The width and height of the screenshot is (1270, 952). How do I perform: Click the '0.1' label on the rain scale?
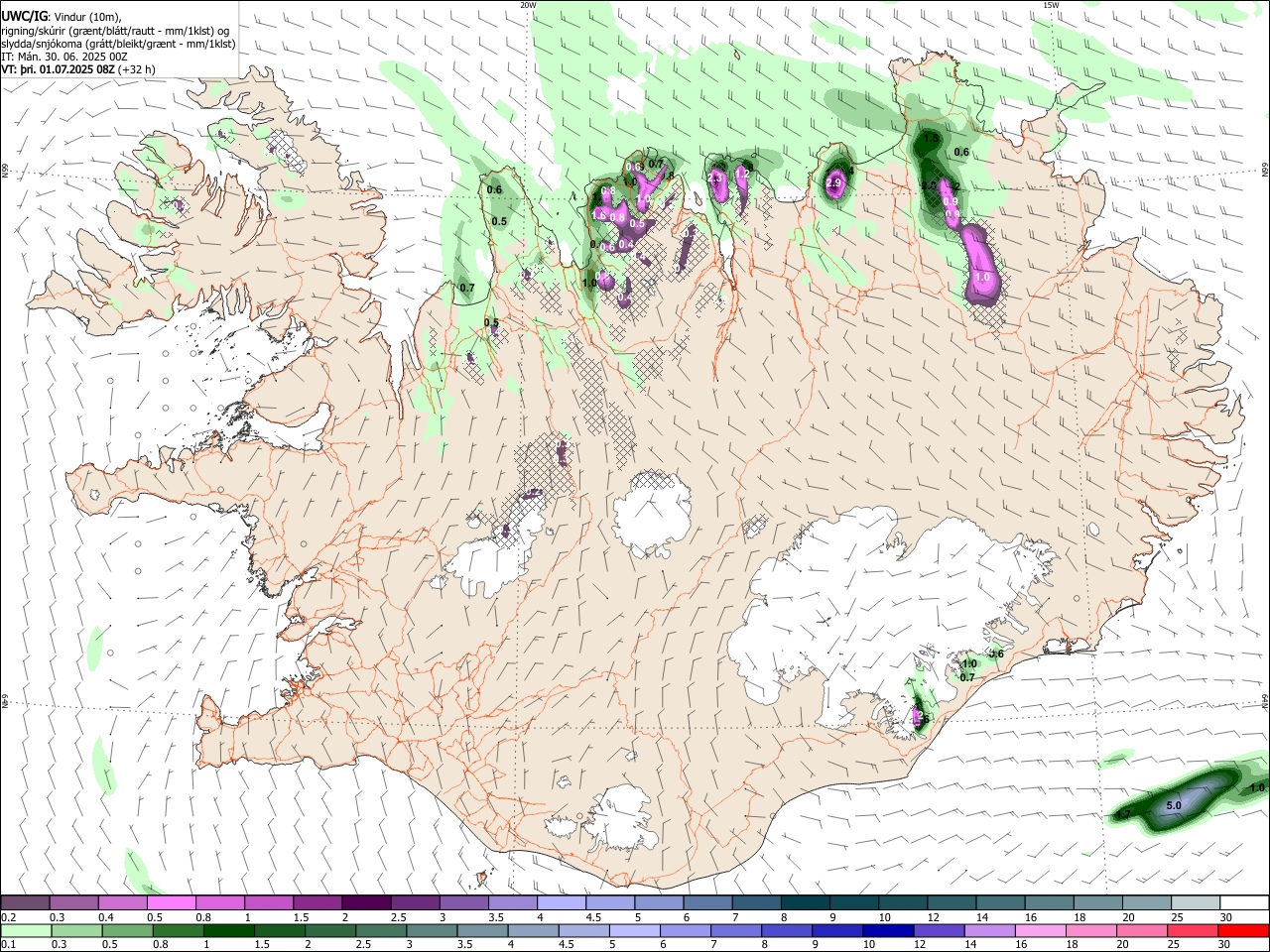tap(8, 944)
